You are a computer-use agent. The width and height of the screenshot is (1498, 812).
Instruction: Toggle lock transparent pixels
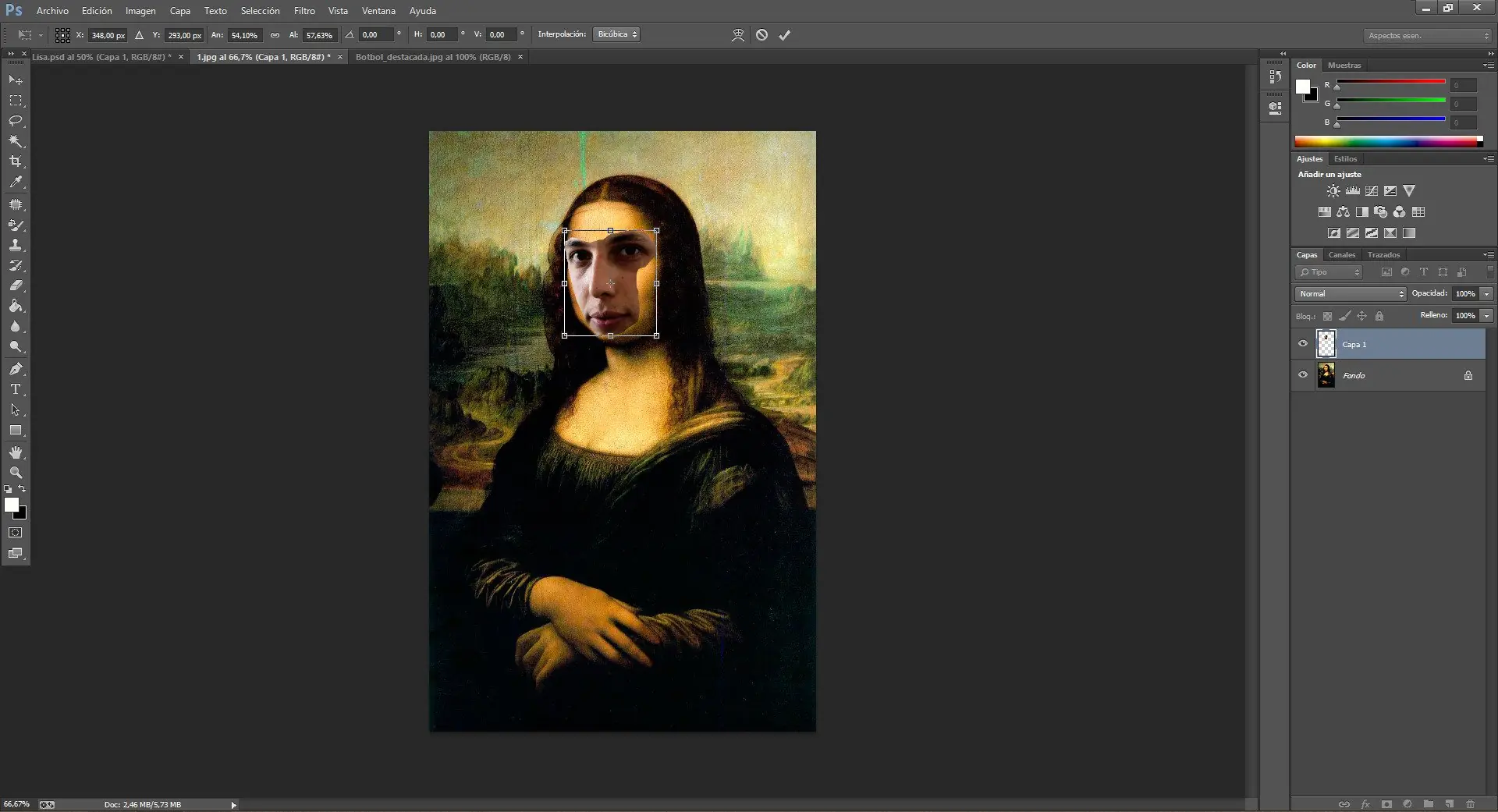coord(1327,316)
